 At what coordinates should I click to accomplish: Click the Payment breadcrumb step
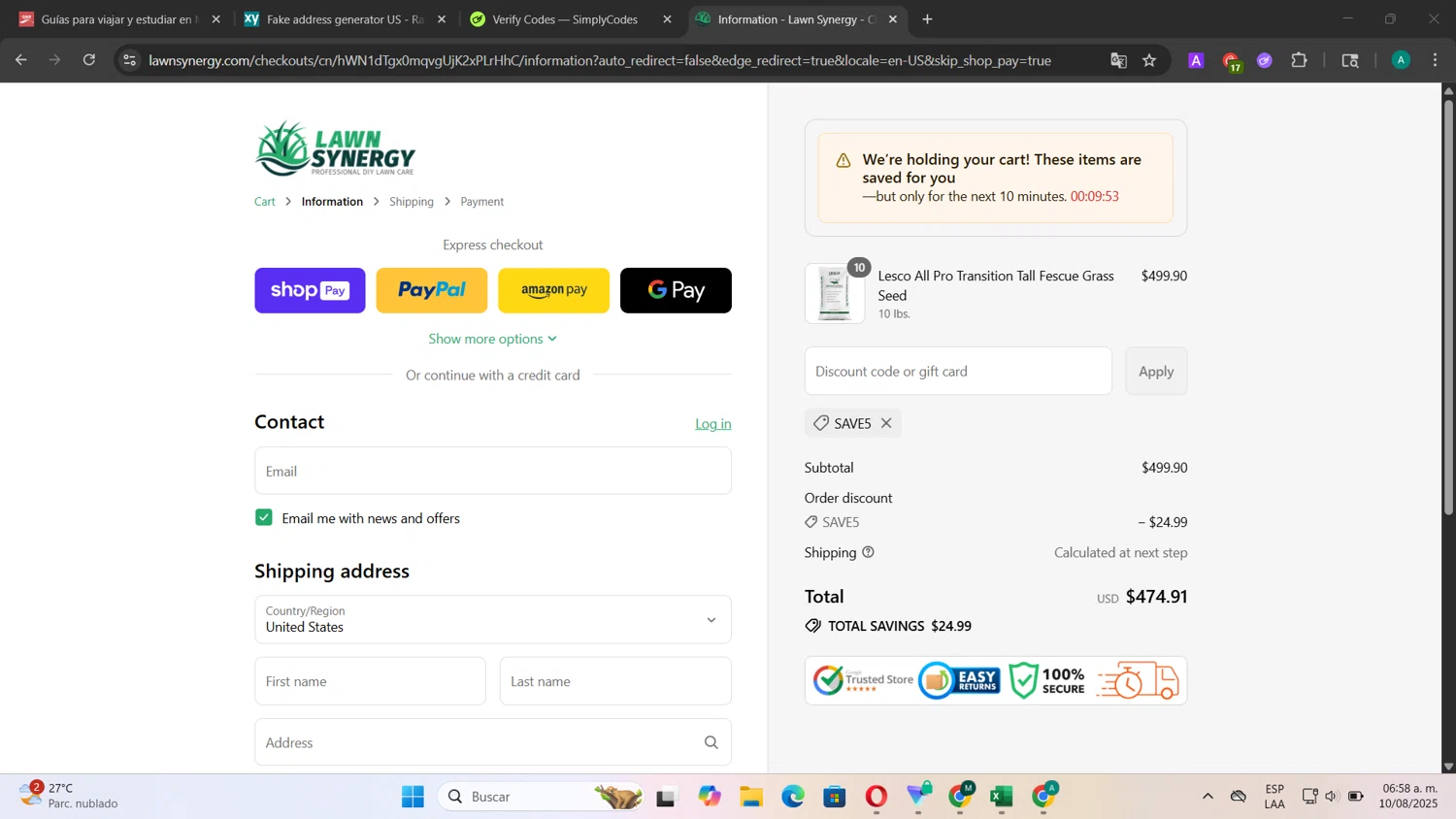point(482,202)
